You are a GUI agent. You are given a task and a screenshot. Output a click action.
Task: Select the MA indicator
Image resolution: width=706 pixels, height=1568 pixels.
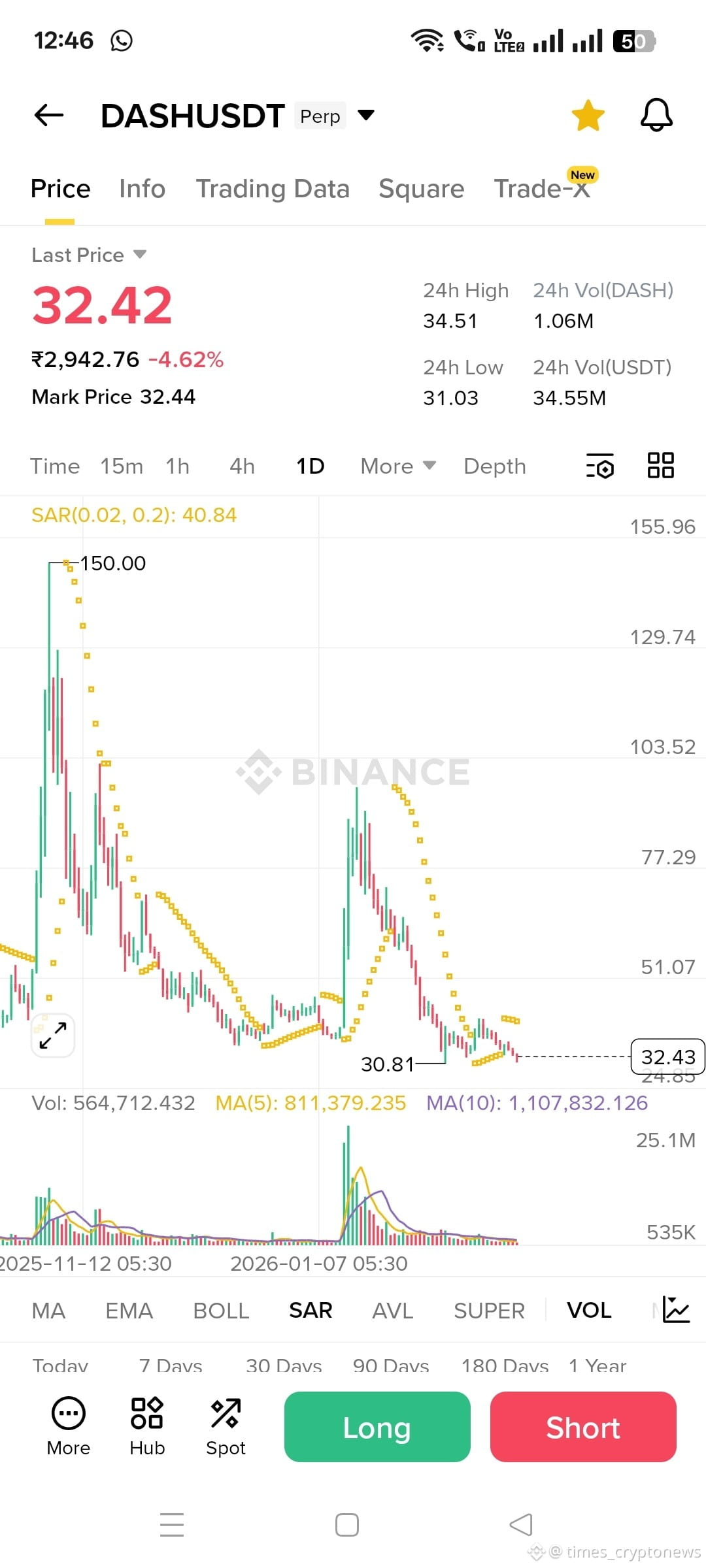pyautogui.click(x=48, y=1311)
